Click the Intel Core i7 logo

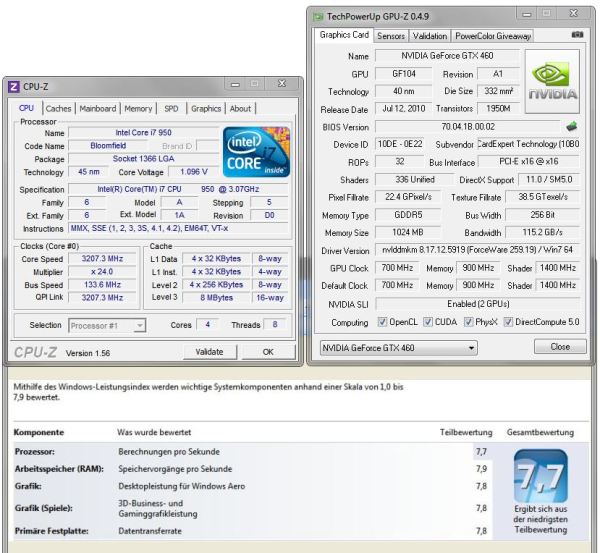click(255, 151)
